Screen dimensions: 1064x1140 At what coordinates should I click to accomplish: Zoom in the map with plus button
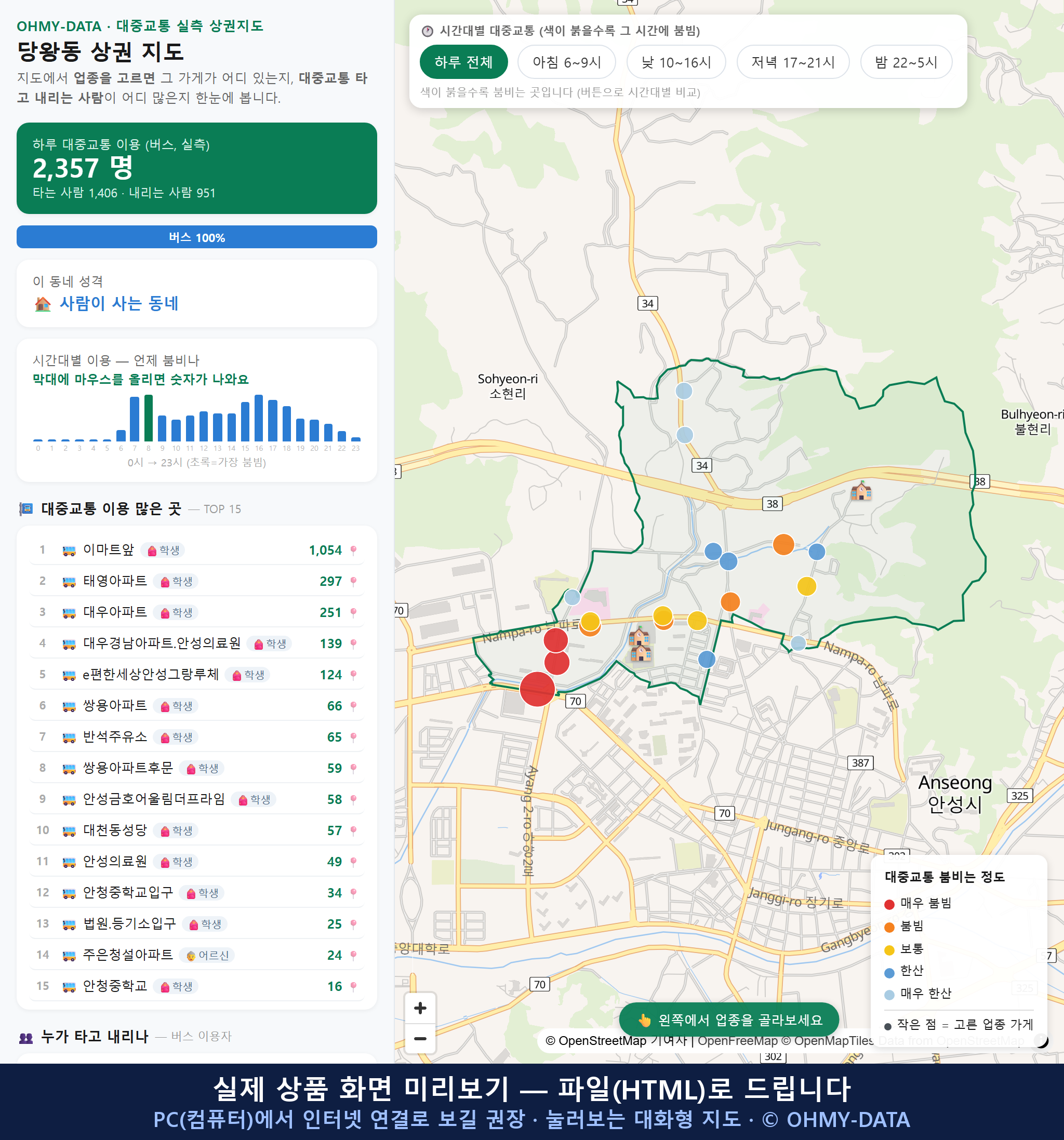click(420, 1008)
